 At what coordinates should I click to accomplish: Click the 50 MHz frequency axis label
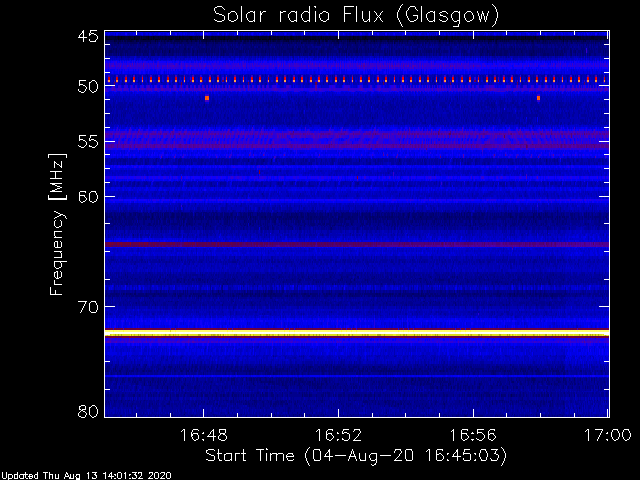point(88,87)
